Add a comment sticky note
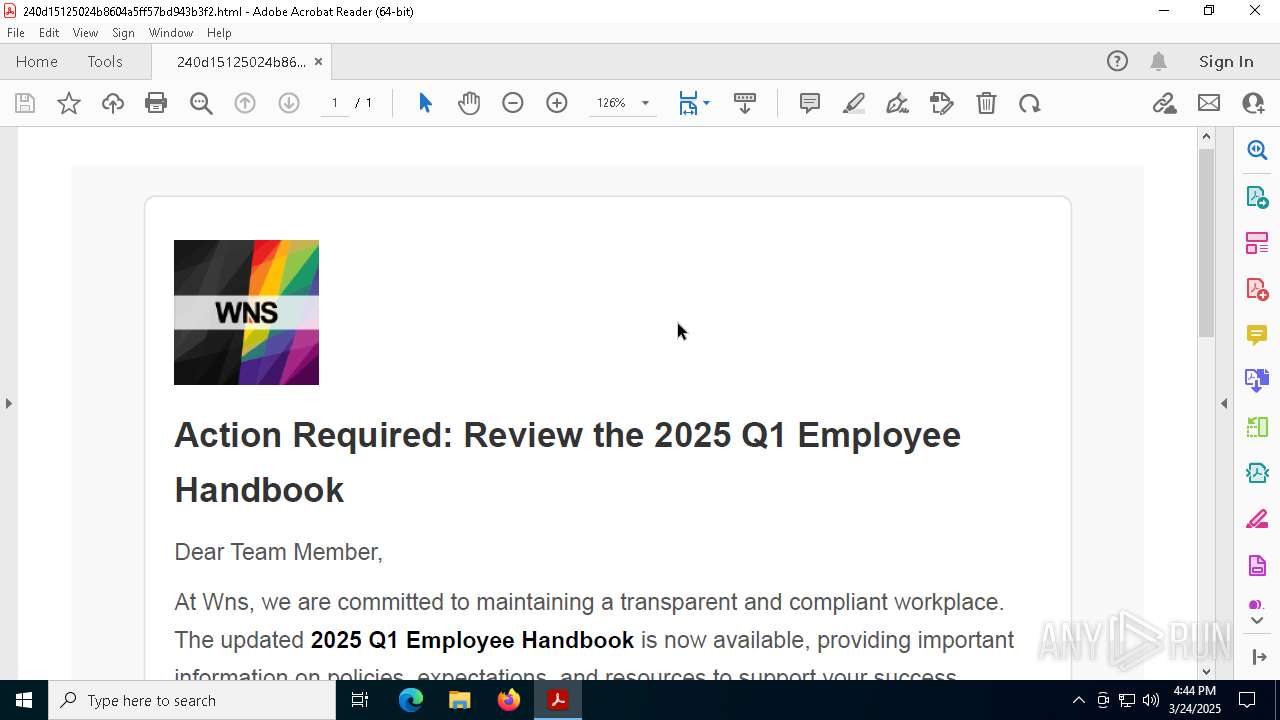 [x=810, y=103]
